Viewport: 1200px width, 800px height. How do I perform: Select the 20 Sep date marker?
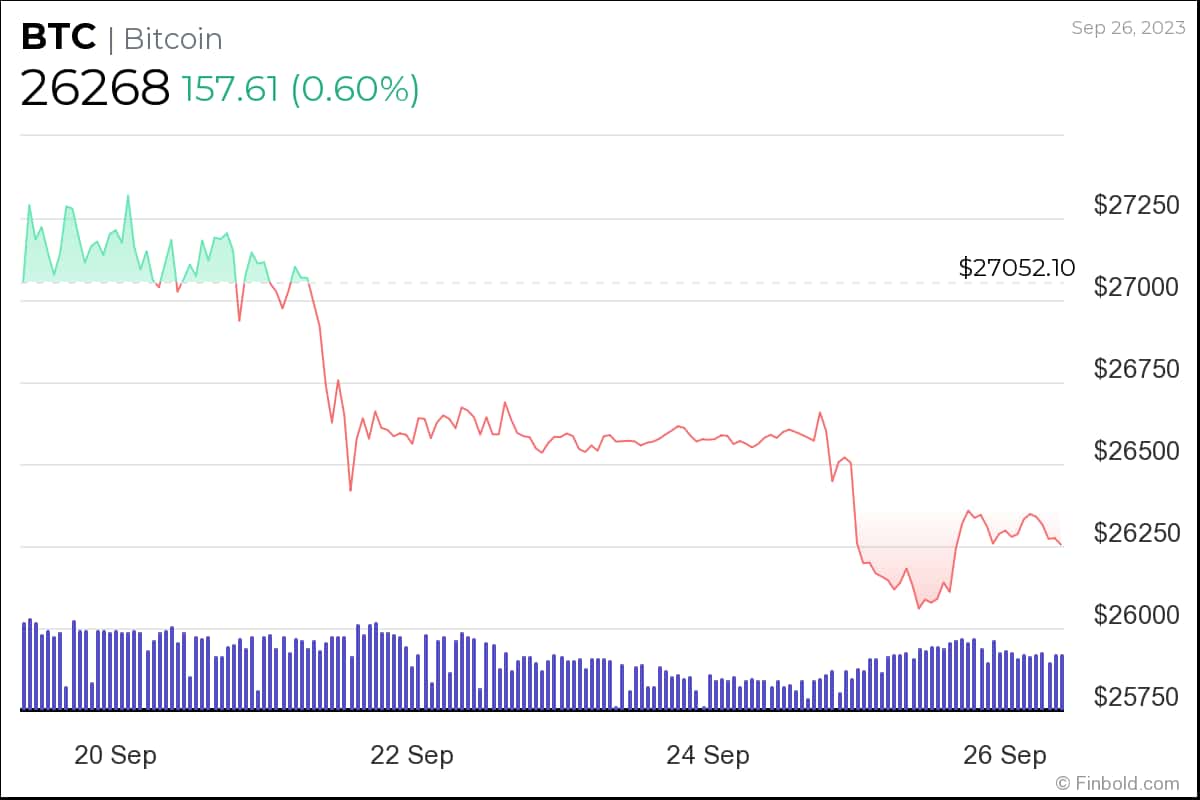[x=115, y=756]
